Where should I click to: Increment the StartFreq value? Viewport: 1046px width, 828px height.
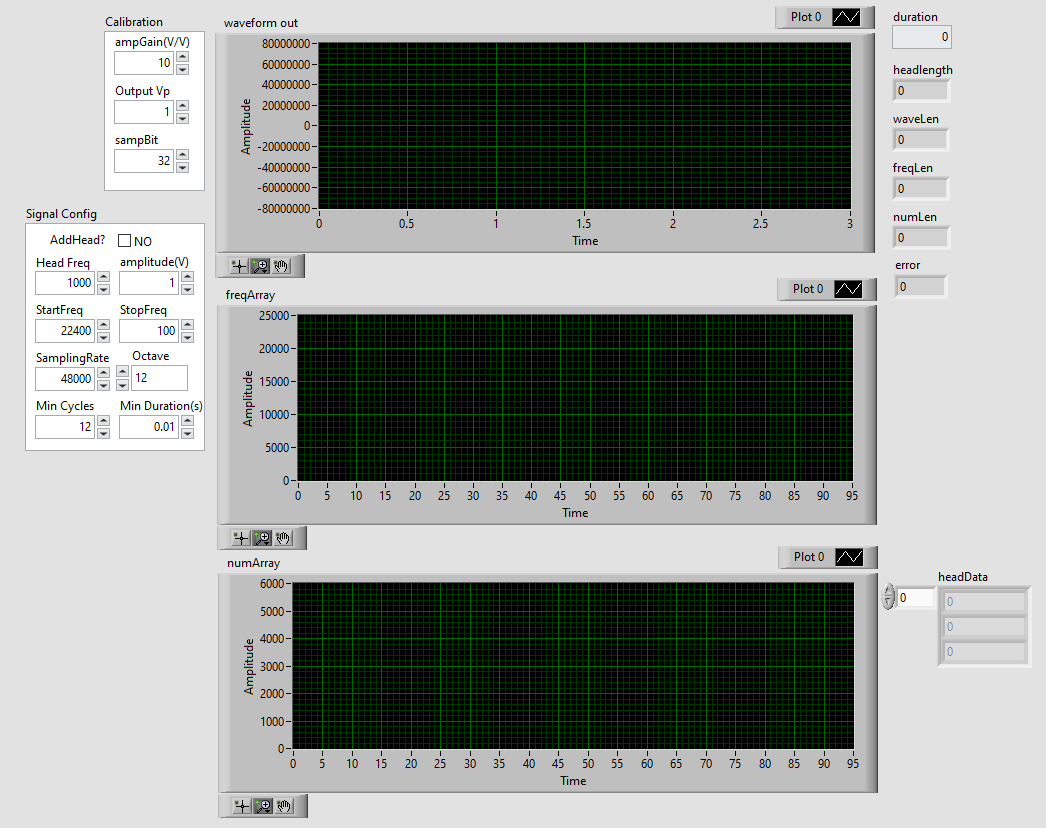coord(103,325)
